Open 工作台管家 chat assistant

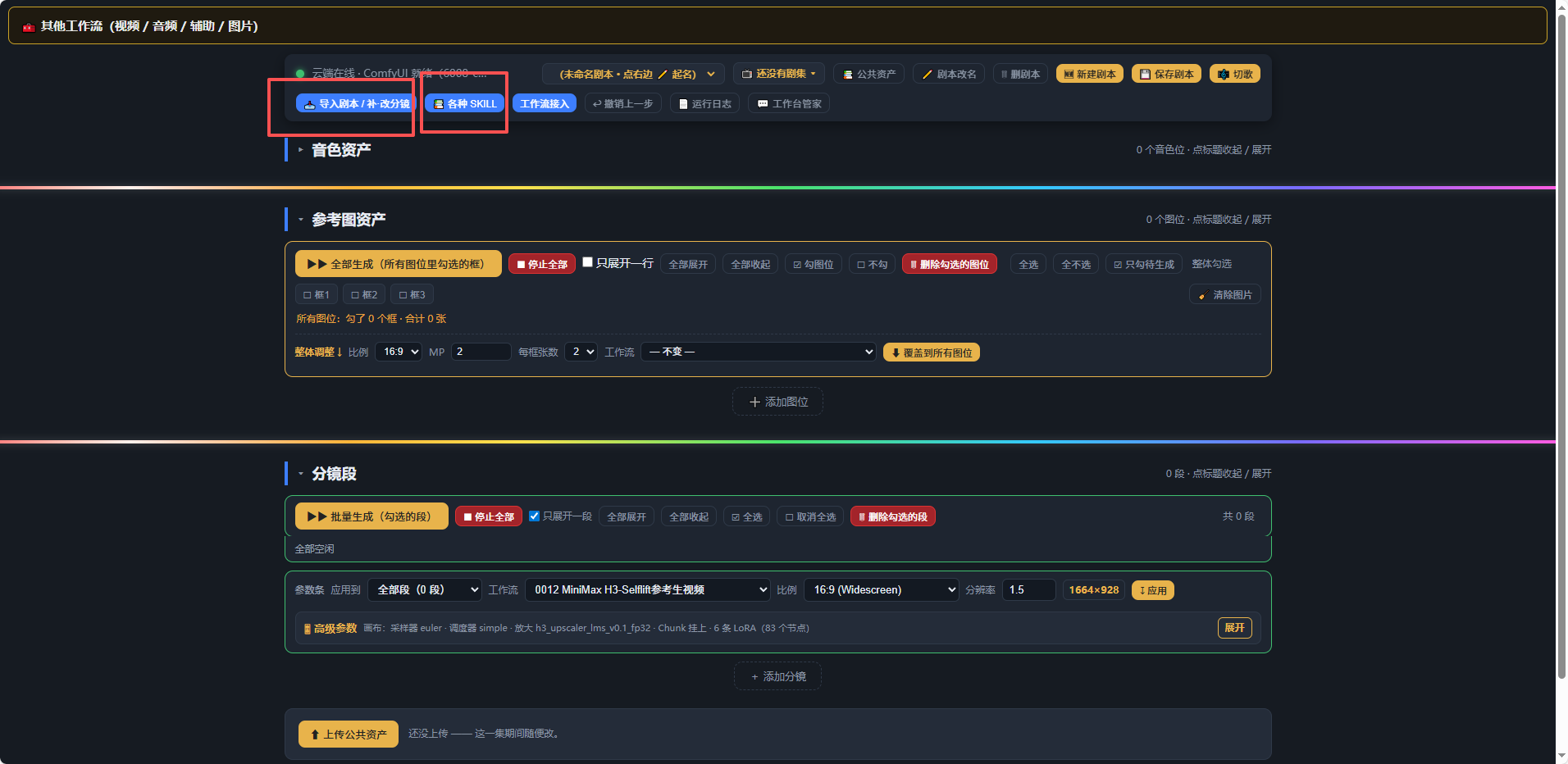pyautogui.click(x=789, y=104)
